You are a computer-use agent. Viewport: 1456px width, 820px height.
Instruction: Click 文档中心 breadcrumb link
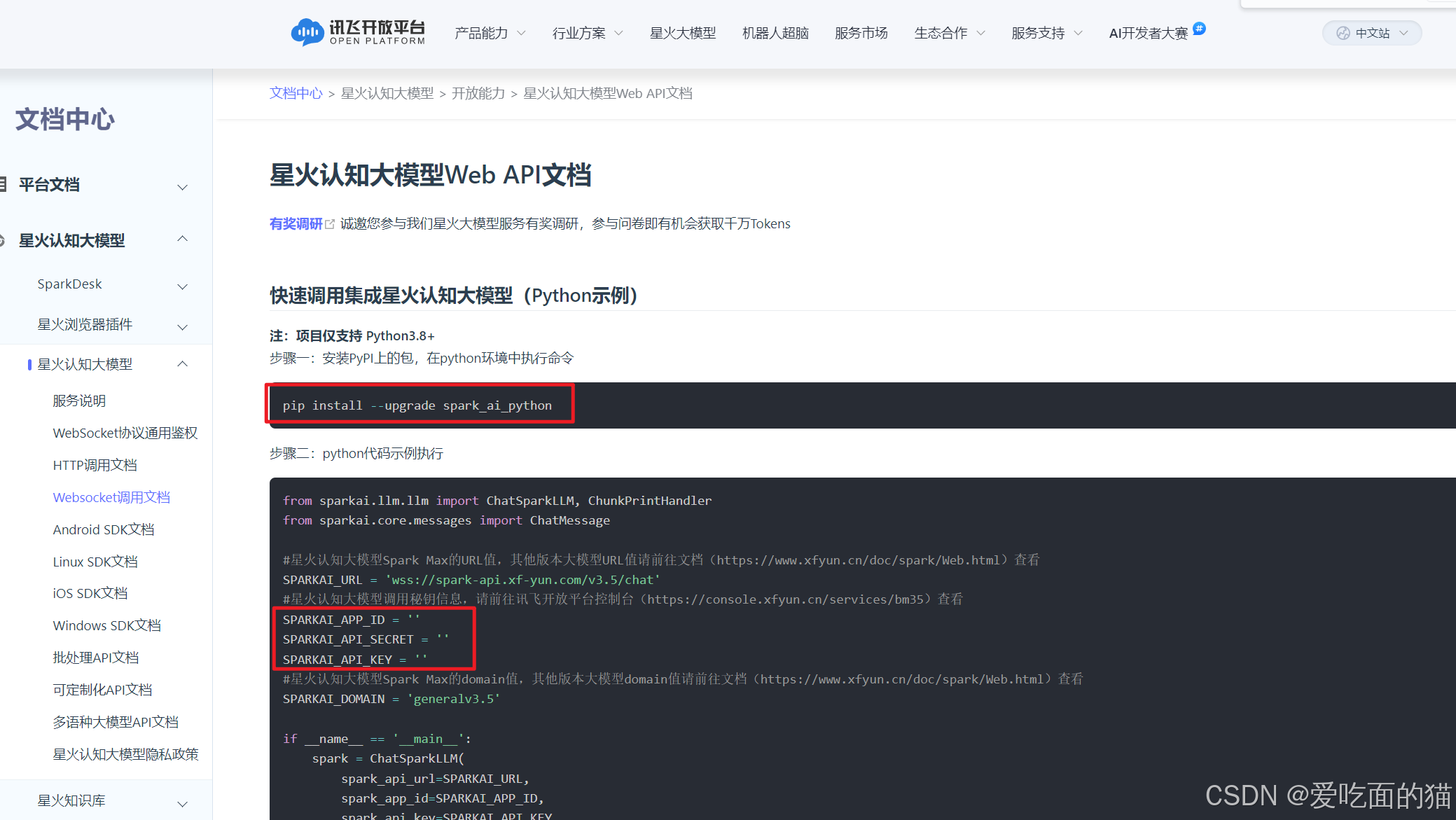coord(296,93)
